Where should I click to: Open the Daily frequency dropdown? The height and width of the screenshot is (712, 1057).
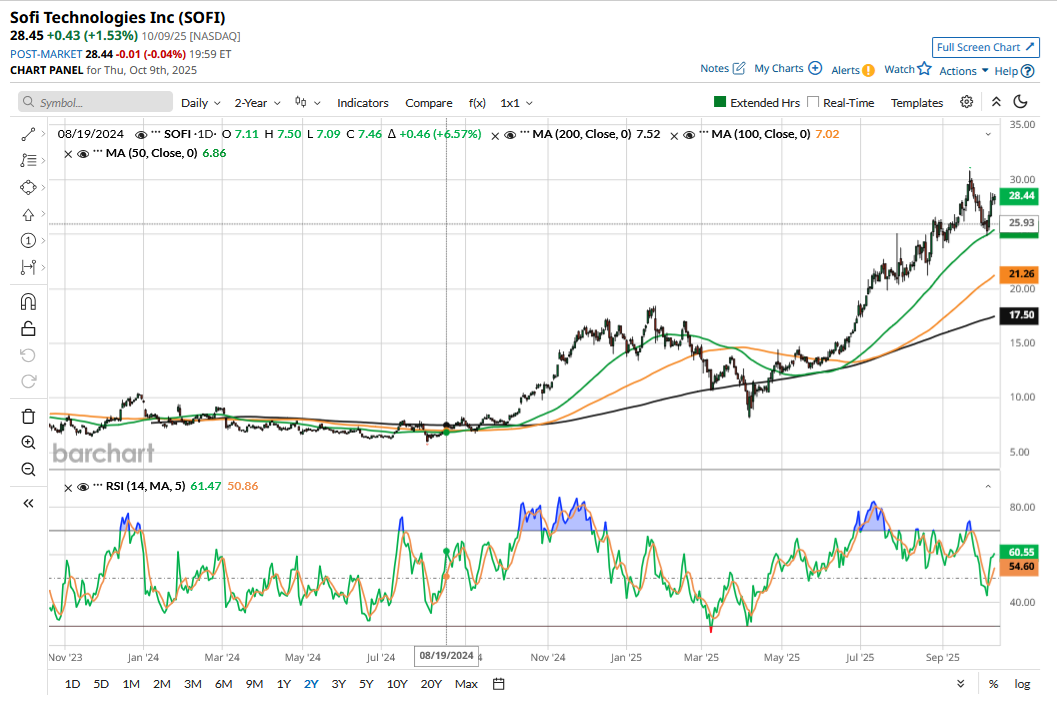click(x=201, y=103)
